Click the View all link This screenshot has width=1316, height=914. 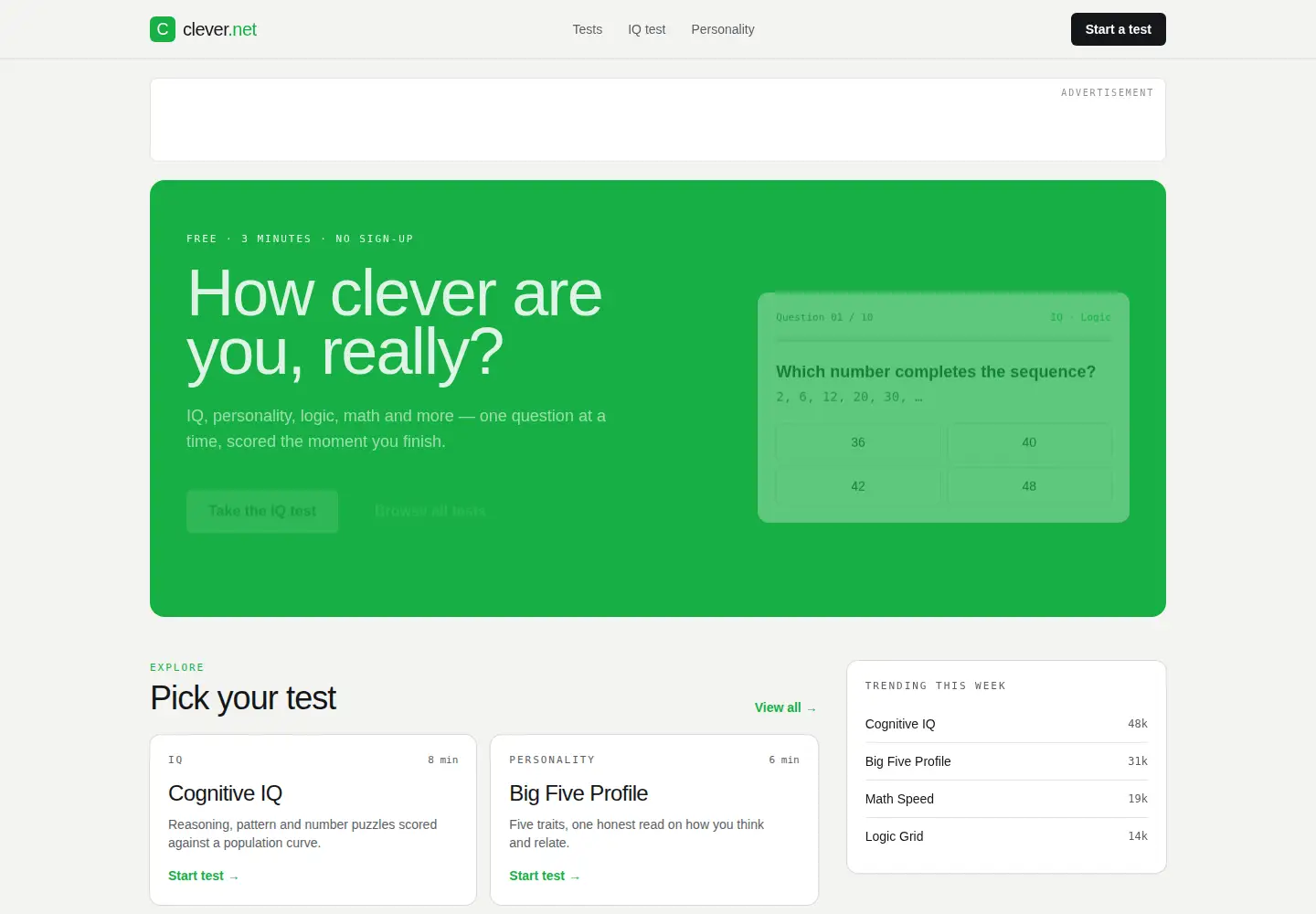coord(785,707)
